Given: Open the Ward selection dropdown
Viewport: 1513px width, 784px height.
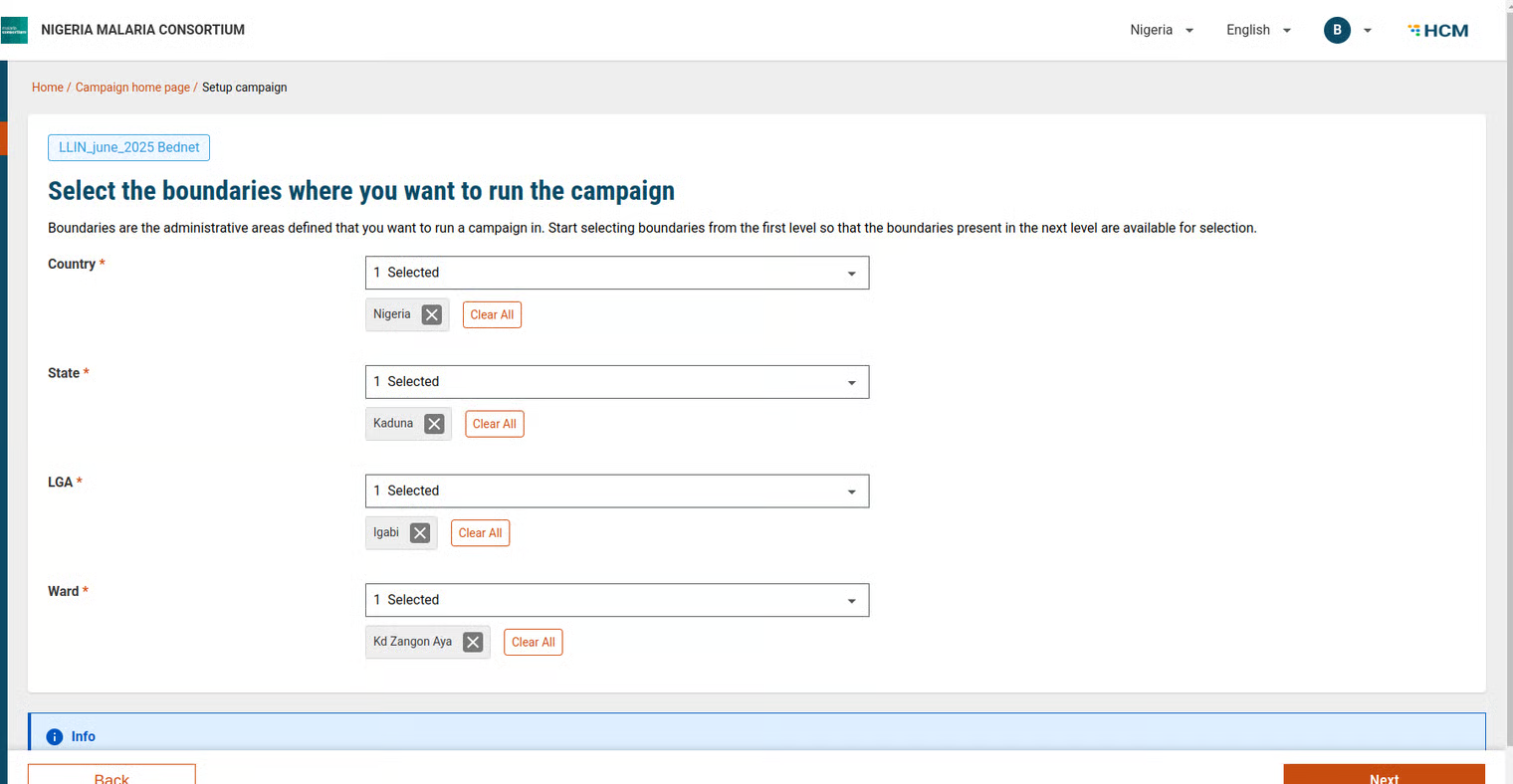Looking at the screenshot, I should tap(617, 601).
